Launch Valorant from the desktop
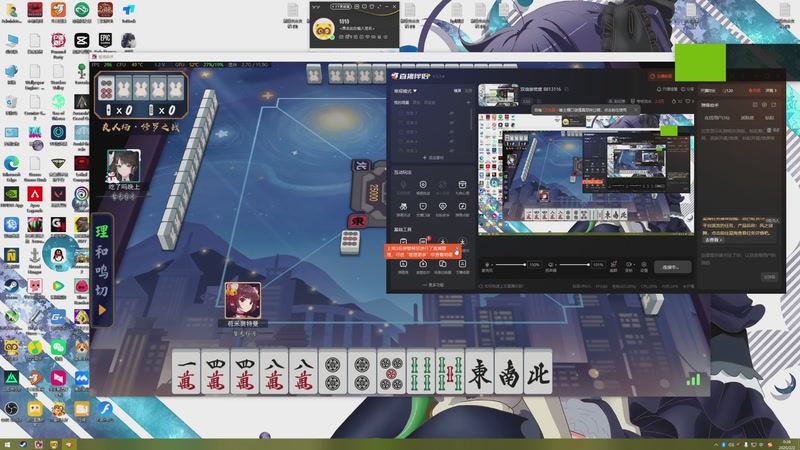Screen dimensions: 800x450 pos(58,194)
